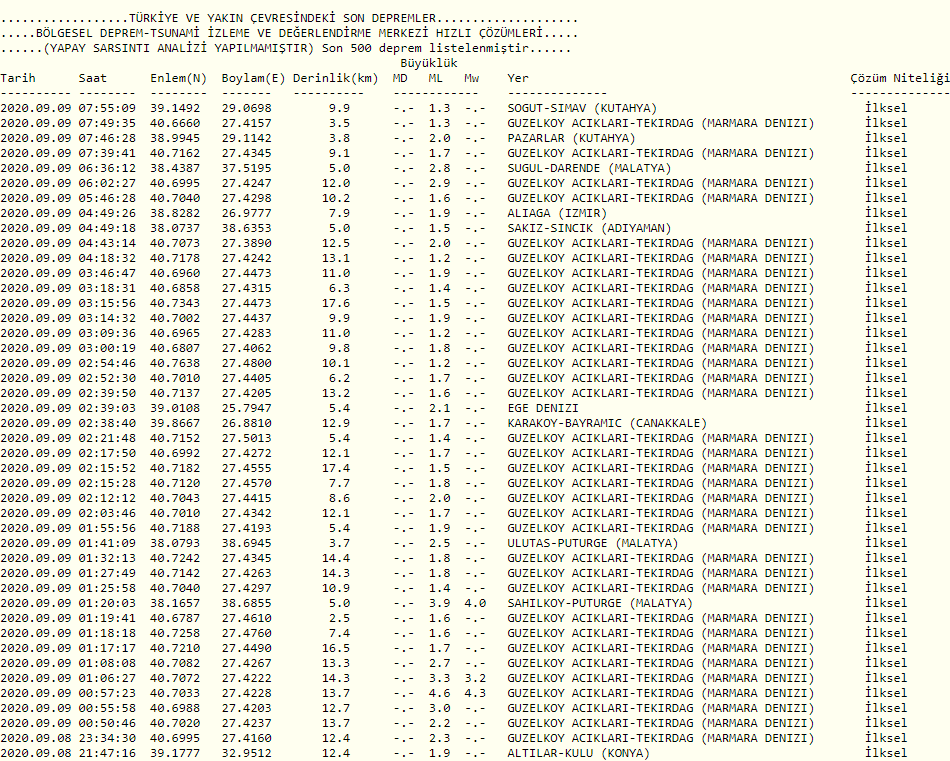Image resolution: width=950 pixels, height=761 pixels.
Task: Click the "Saat" column header
Action: tap(93, 78)
